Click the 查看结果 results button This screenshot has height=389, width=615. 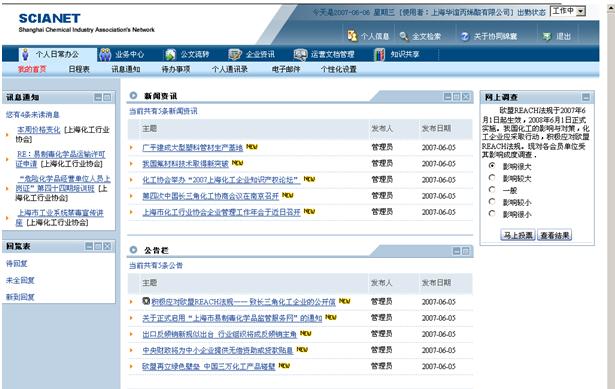pos(555,235)
